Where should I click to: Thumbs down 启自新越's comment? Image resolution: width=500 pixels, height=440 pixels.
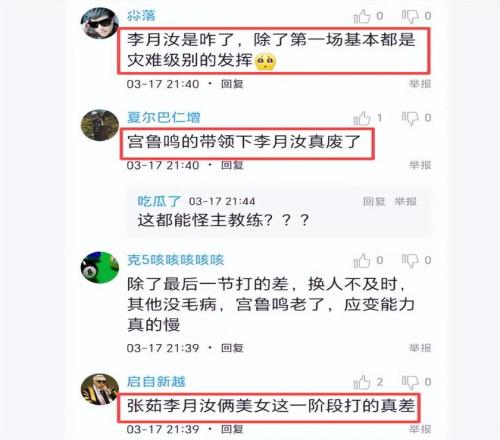[x=410, y=382]
